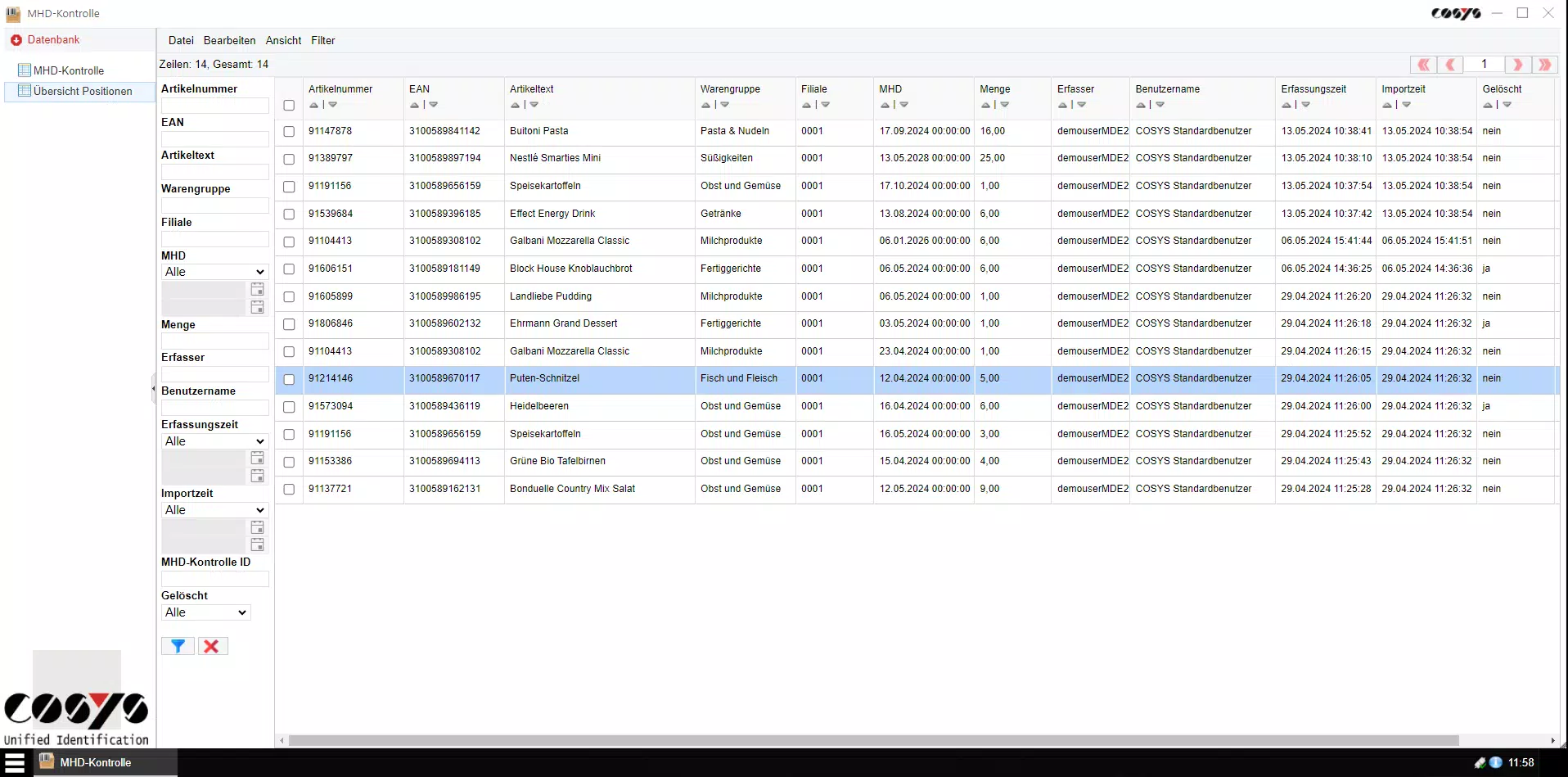
Task: Check the Heidelbeeren row checkbox
Action: tap(289, 407)
